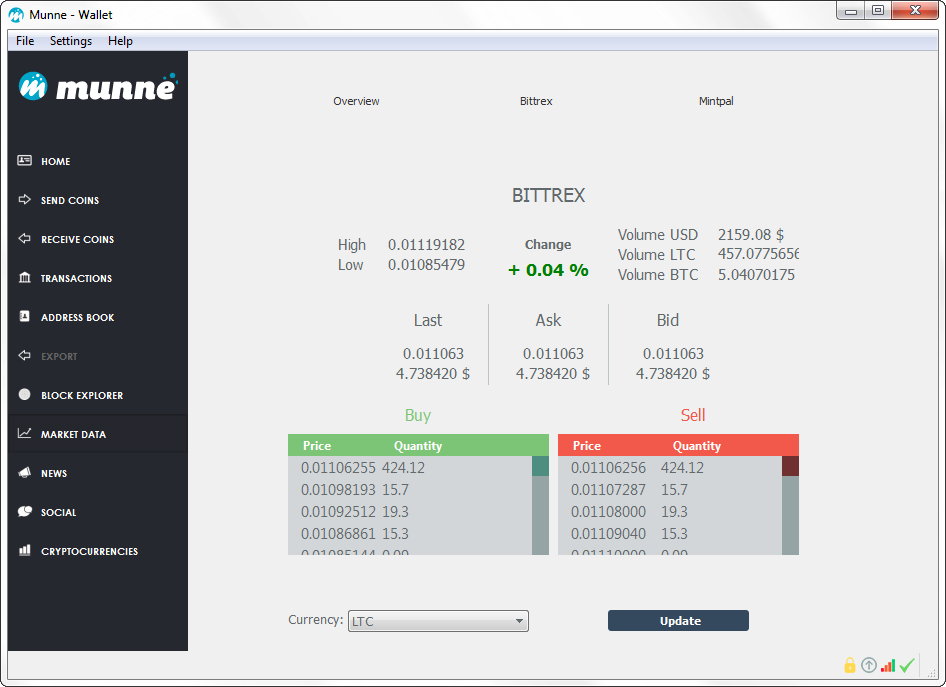The height and width of the screenshot is (687, 946).
Task: Minimize the Munne Wallet window
Action: point(851,11)
